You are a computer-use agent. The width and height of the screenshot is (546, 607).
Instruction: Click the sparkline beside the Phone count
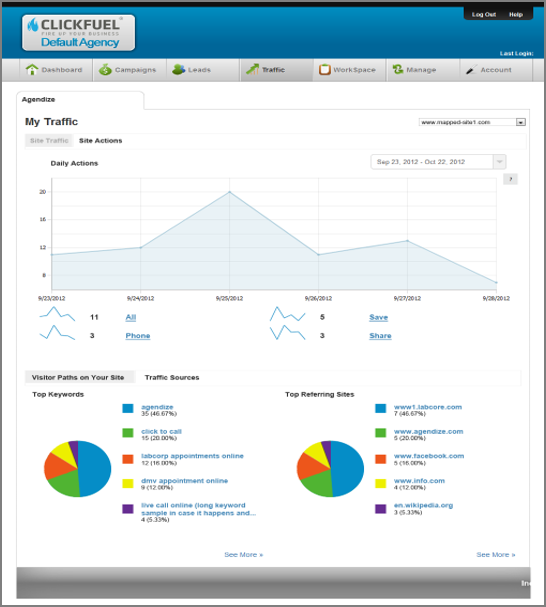coord(57,333)
